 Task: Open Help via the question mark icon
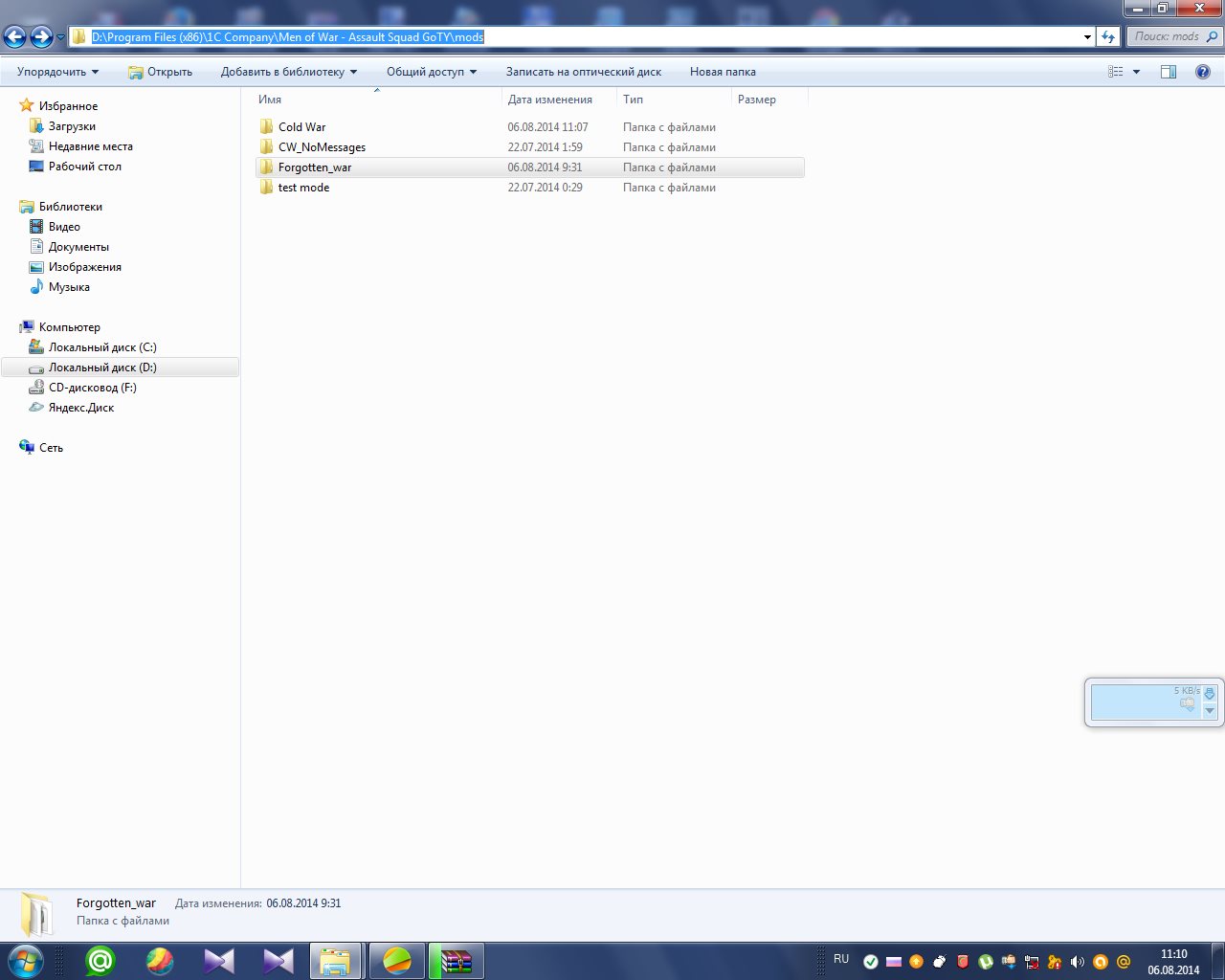click(1203, 72)
